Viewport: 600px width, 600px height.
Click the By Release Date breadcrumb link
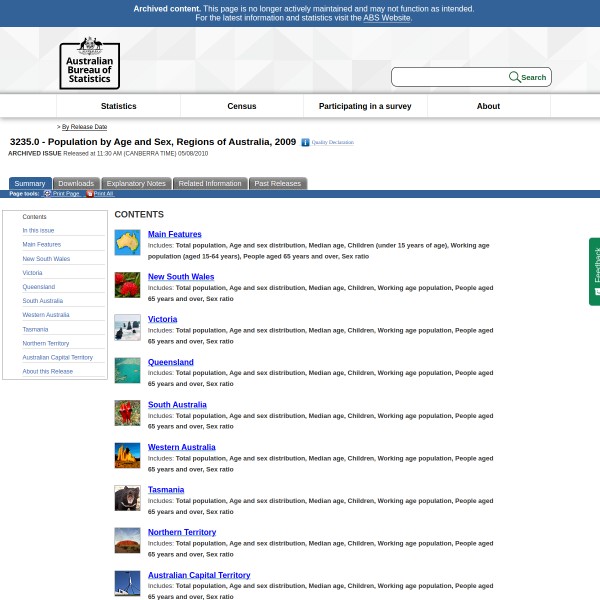[84, 127]
